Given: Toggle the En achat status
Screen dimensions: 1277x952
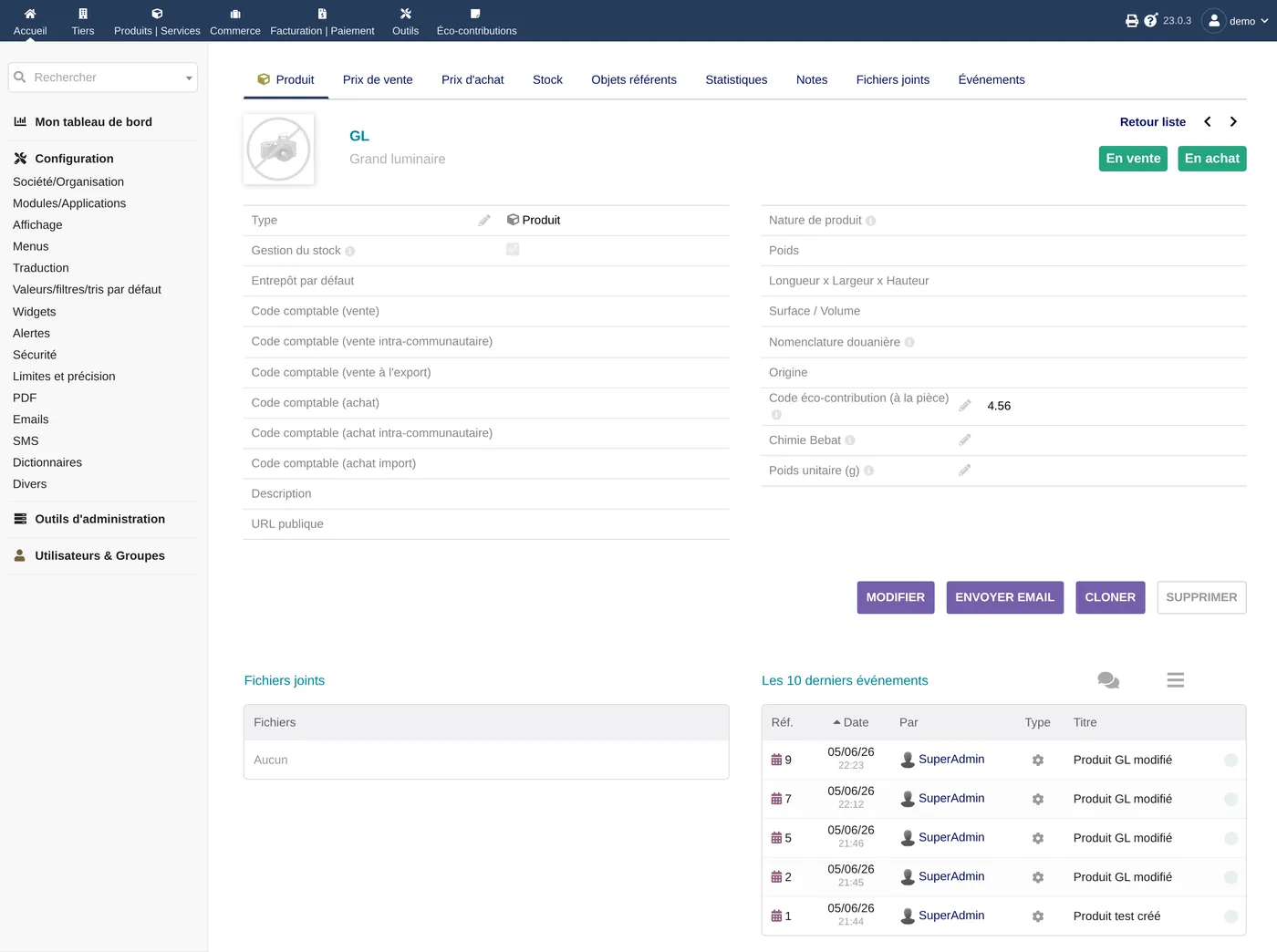Looking at the screenshot, I should 1212,159.
